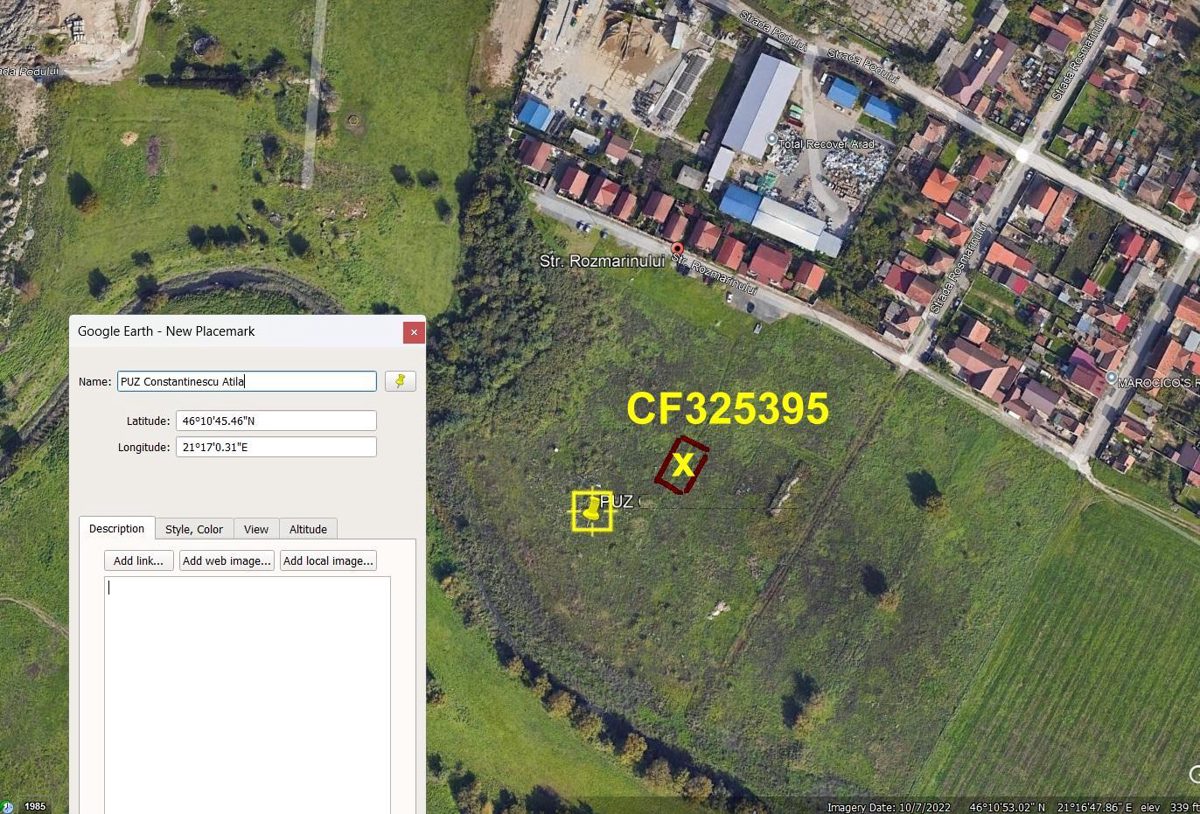
Task: Click the MAROCICO'S place marker icon
Action: tap(1113, 378)
